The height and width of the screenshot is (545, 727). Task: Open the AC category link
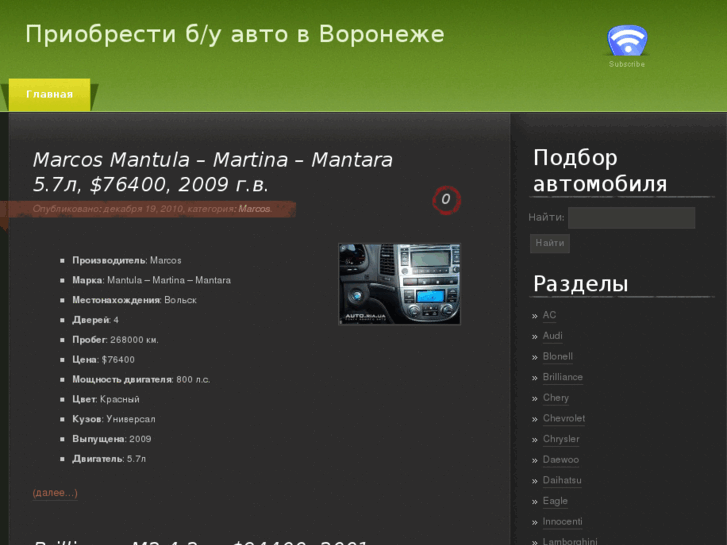[549, 315]
